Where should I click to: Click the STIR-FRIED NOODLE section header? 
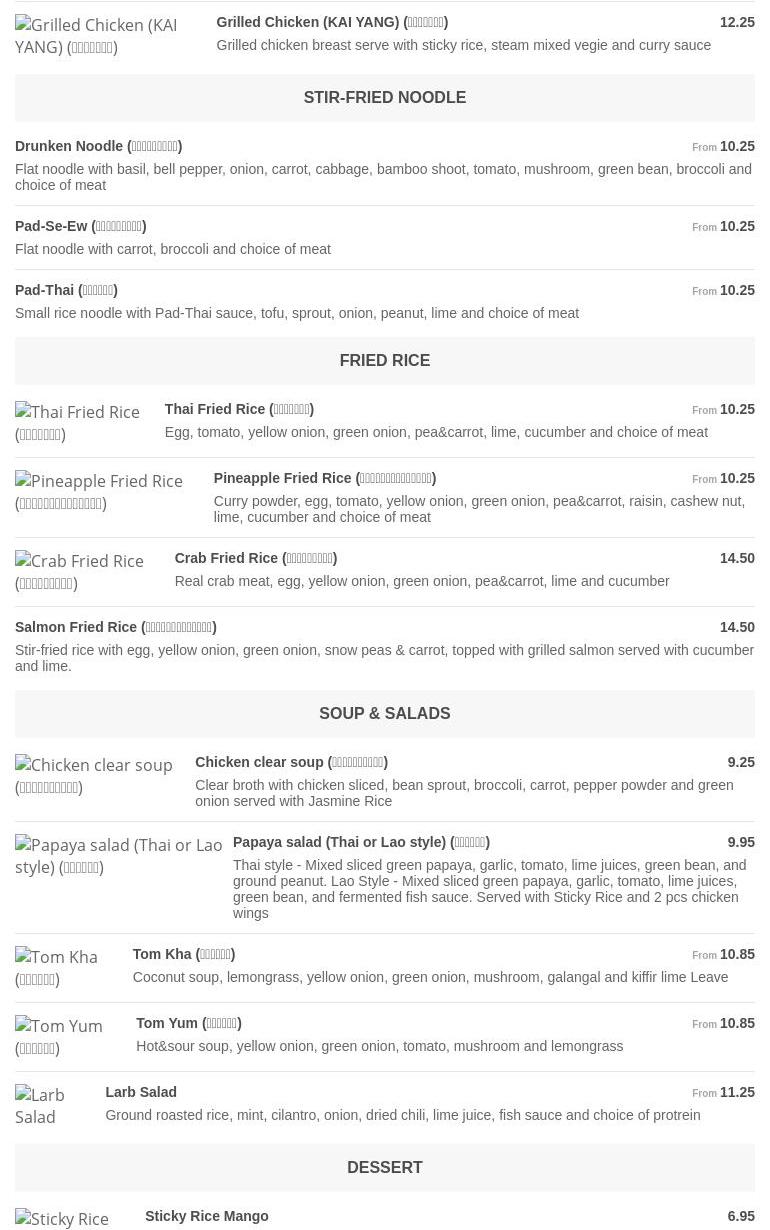tap(385, 98)
